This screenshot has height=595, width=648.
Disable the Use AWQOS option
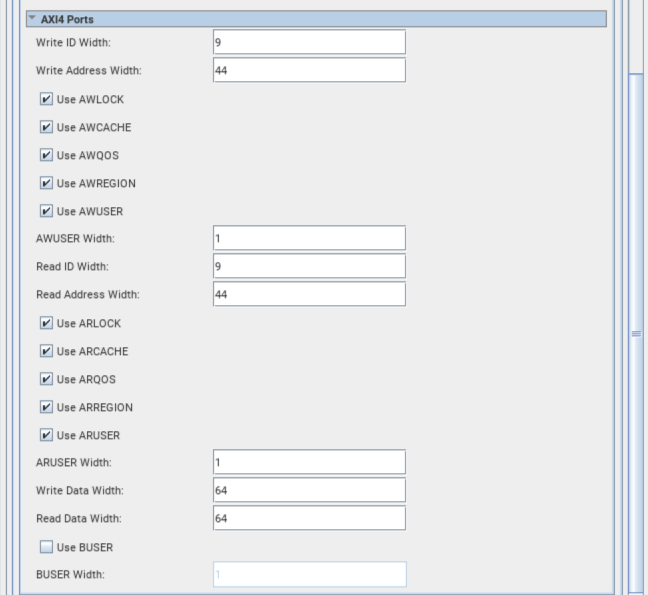coord(46,156)
